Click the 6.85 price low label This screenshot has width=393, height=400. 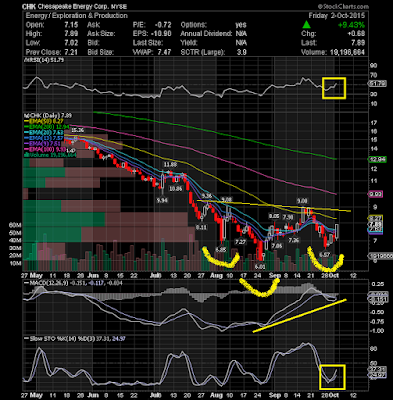[221, 249]
